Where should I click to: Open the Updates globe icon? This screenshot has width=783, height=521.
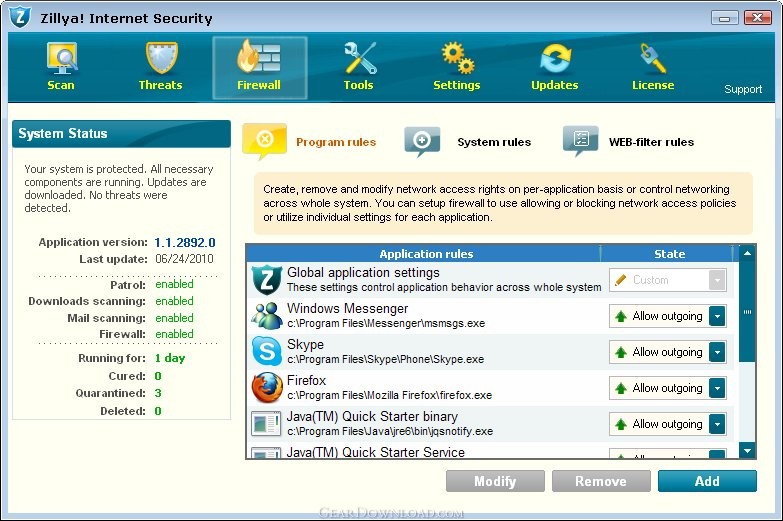tap(555, 59)
